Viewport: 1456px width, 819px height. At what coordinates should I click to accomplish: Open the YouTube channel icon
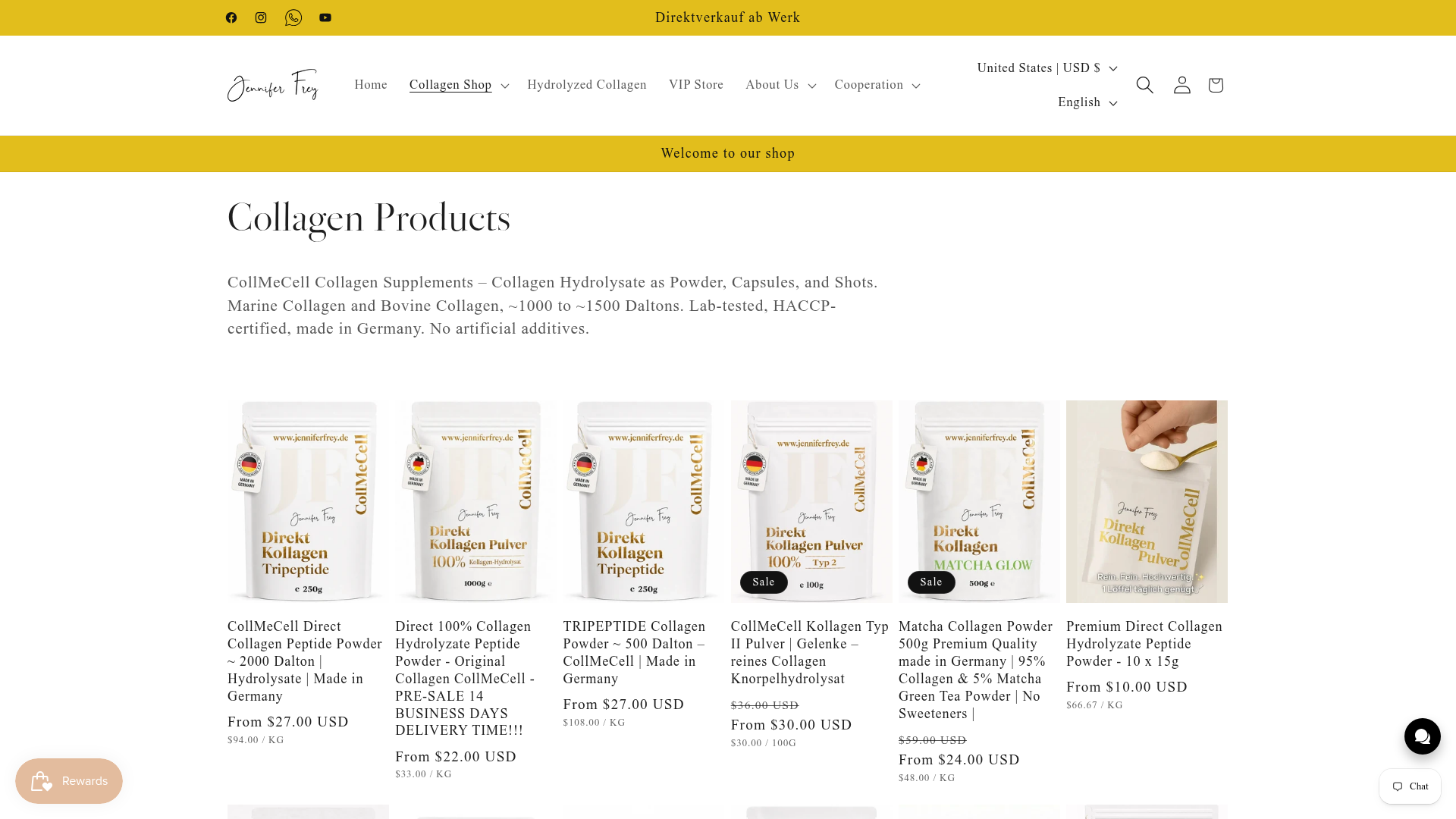coord(325,17)
